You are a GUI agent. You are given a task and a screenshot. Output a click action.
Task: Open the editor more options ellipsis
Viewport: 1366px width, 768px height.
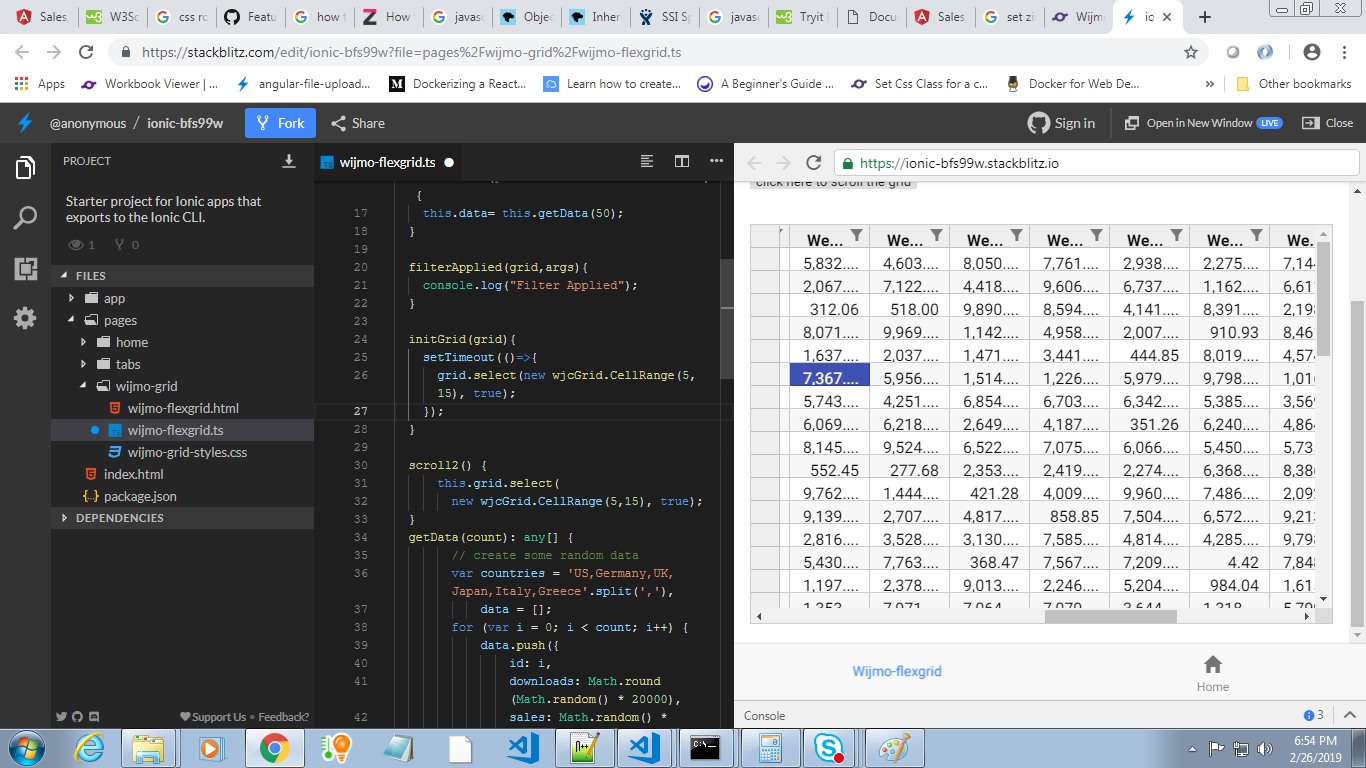[x=716, y=161]
